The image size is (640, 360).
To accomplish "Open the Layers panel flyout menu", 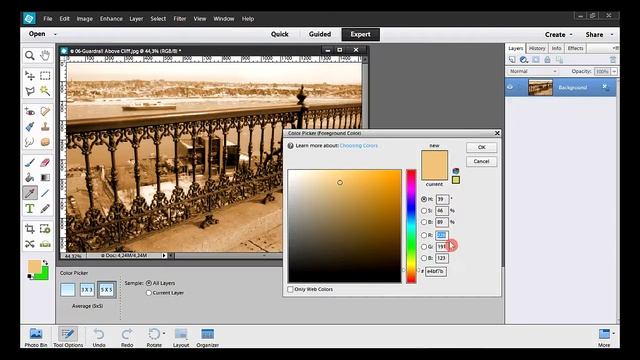I will pyautogui.click(x=615, y=48).
